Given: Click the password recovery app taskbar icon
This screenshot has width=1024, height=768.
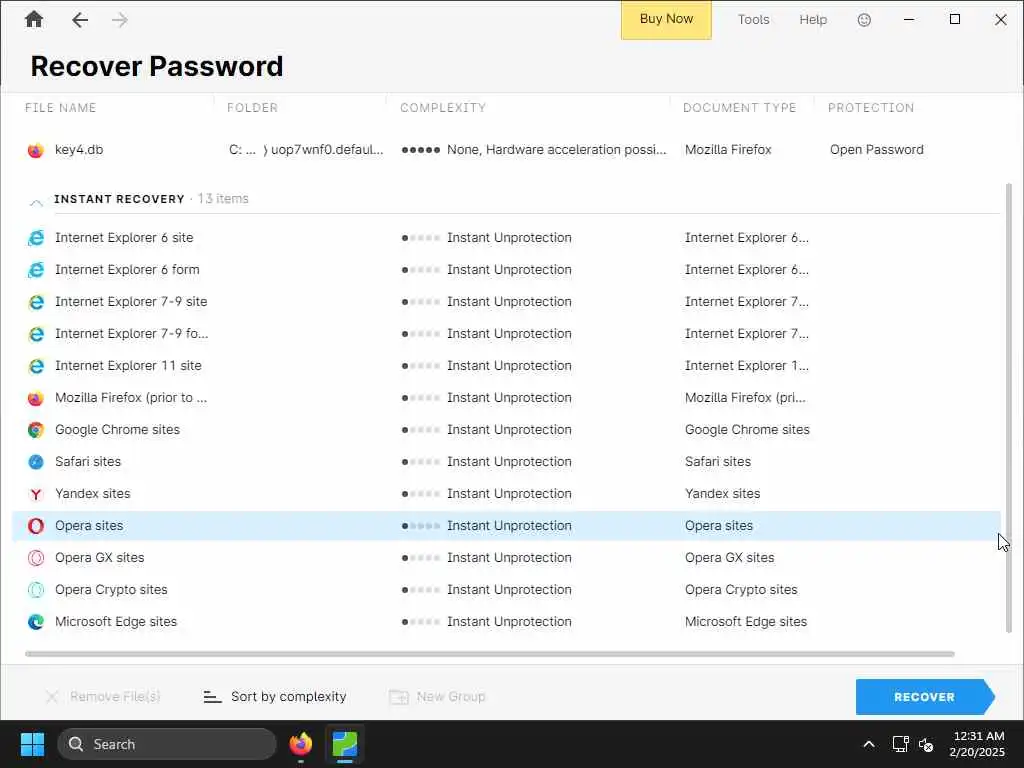Looking at the screenshot, I should point(345,744).
